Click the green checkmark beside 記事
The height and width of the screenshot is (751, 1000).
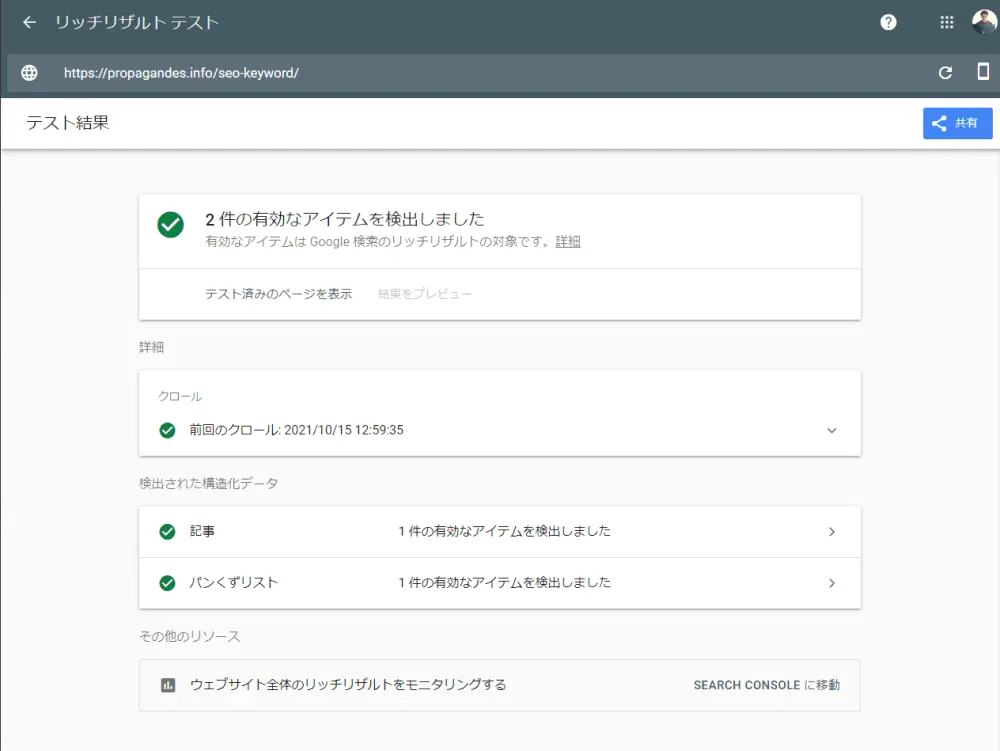coord(167,531)
